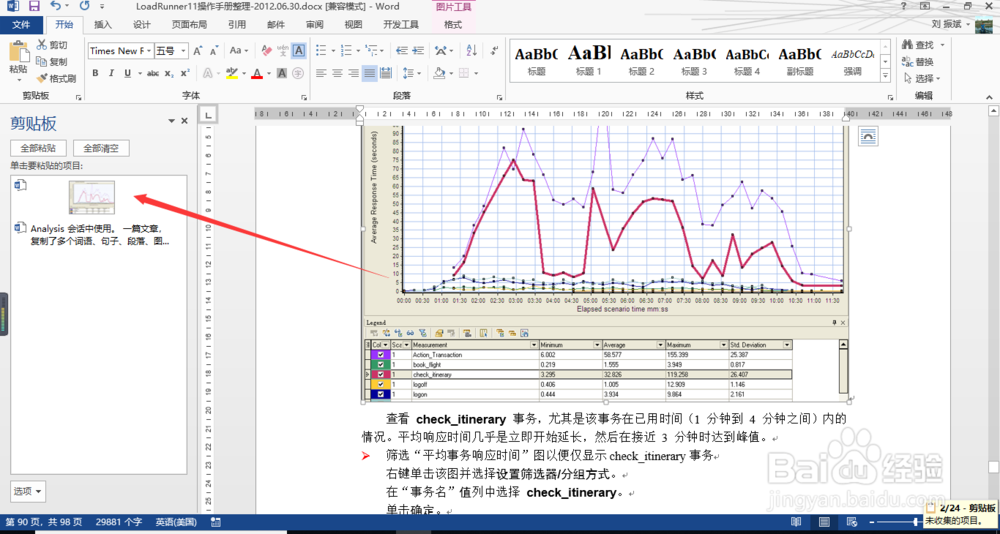Viewport: 1000px width, 534px height.
Task: Click the 全部清空 button
Action: pos(101,148)
